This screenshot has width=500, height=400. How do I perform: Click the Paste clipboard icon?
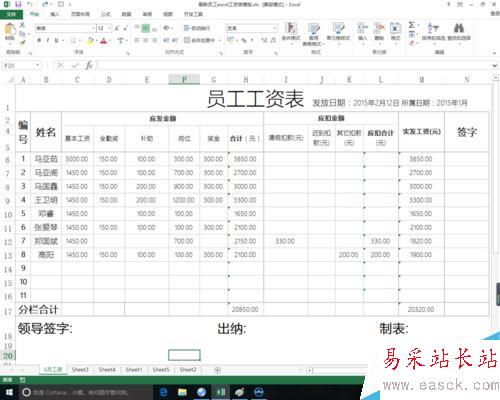coord(10,30)
